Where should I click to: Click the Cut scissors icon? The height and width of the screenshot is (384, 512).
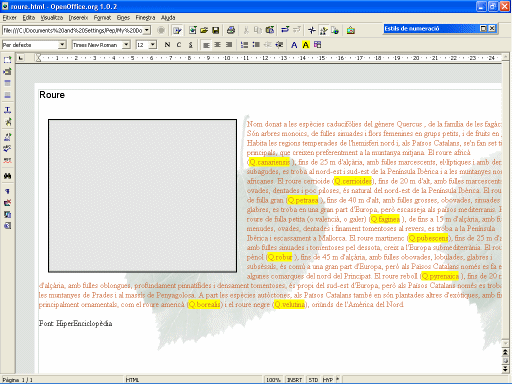pyautogui.click(x=246, y=30)
